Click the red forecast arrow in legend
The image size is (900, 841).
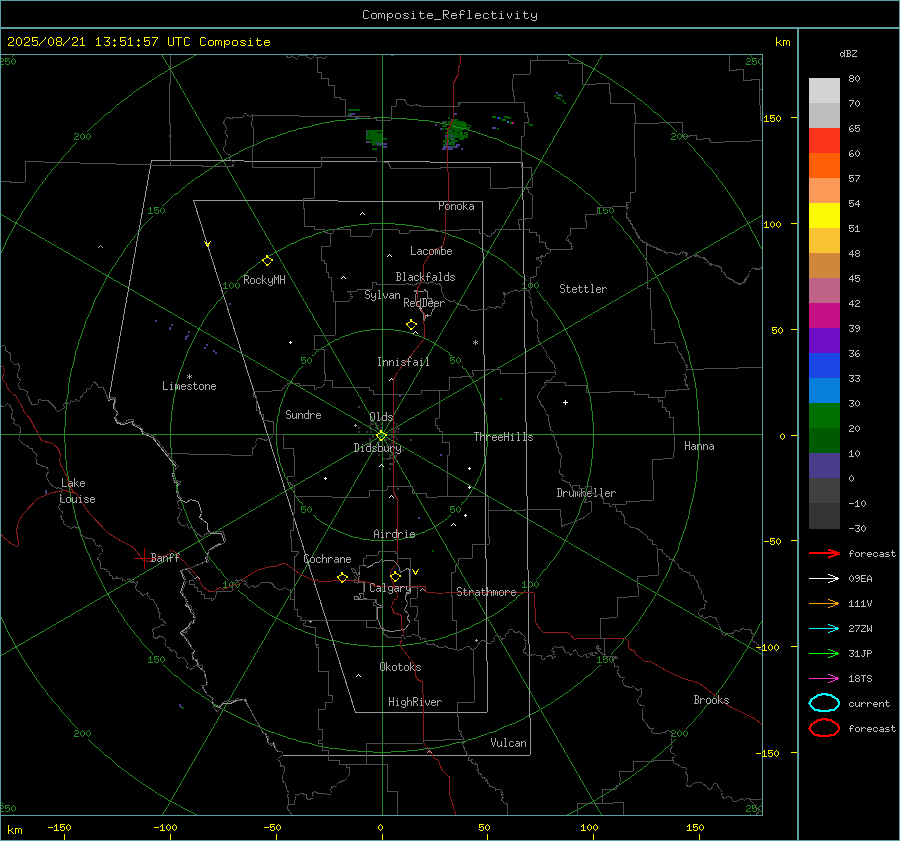(x=824, y=553)
